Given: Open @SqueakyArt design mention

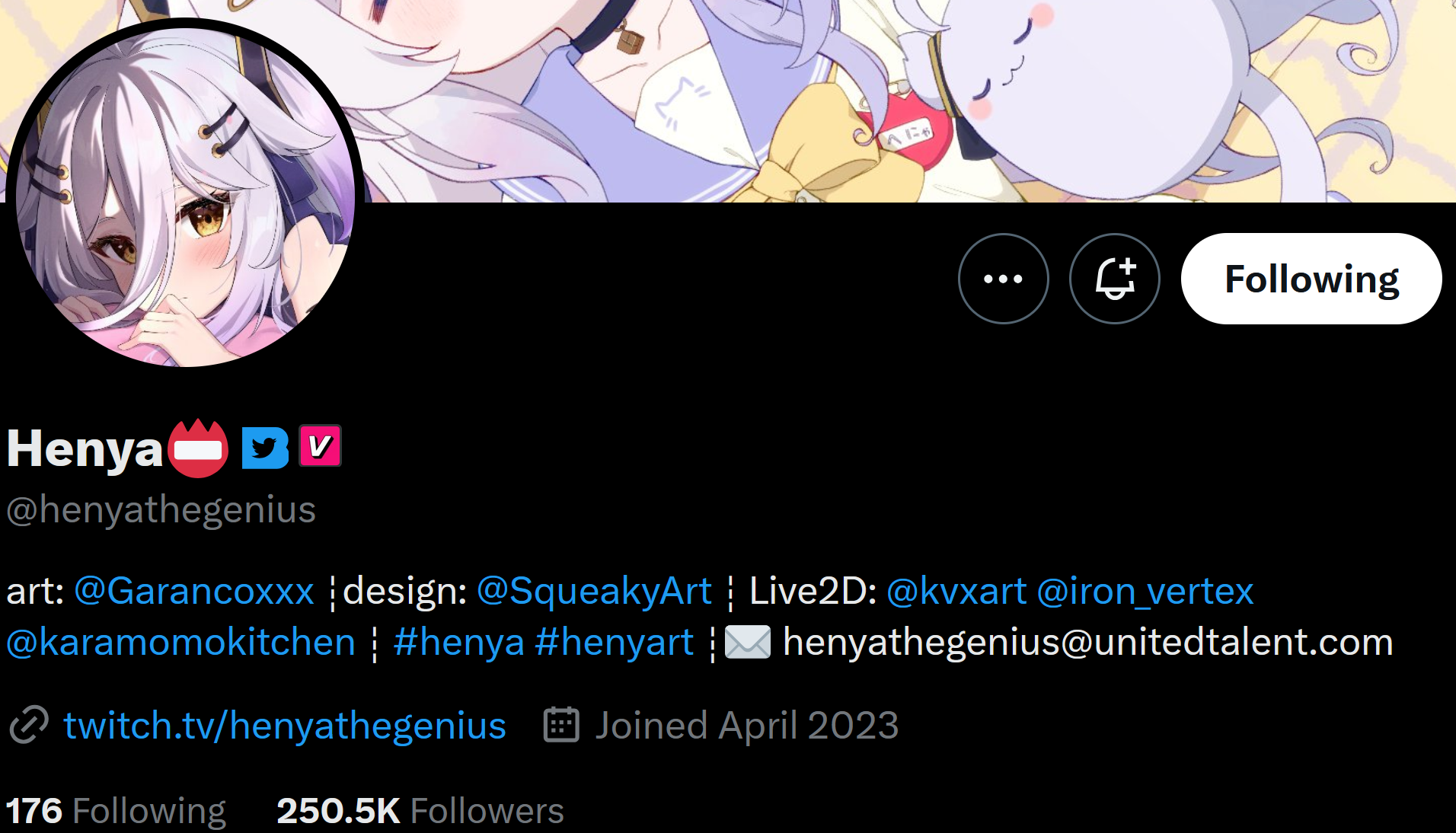Looking at the screenshot, I should (x=594, y=591).
